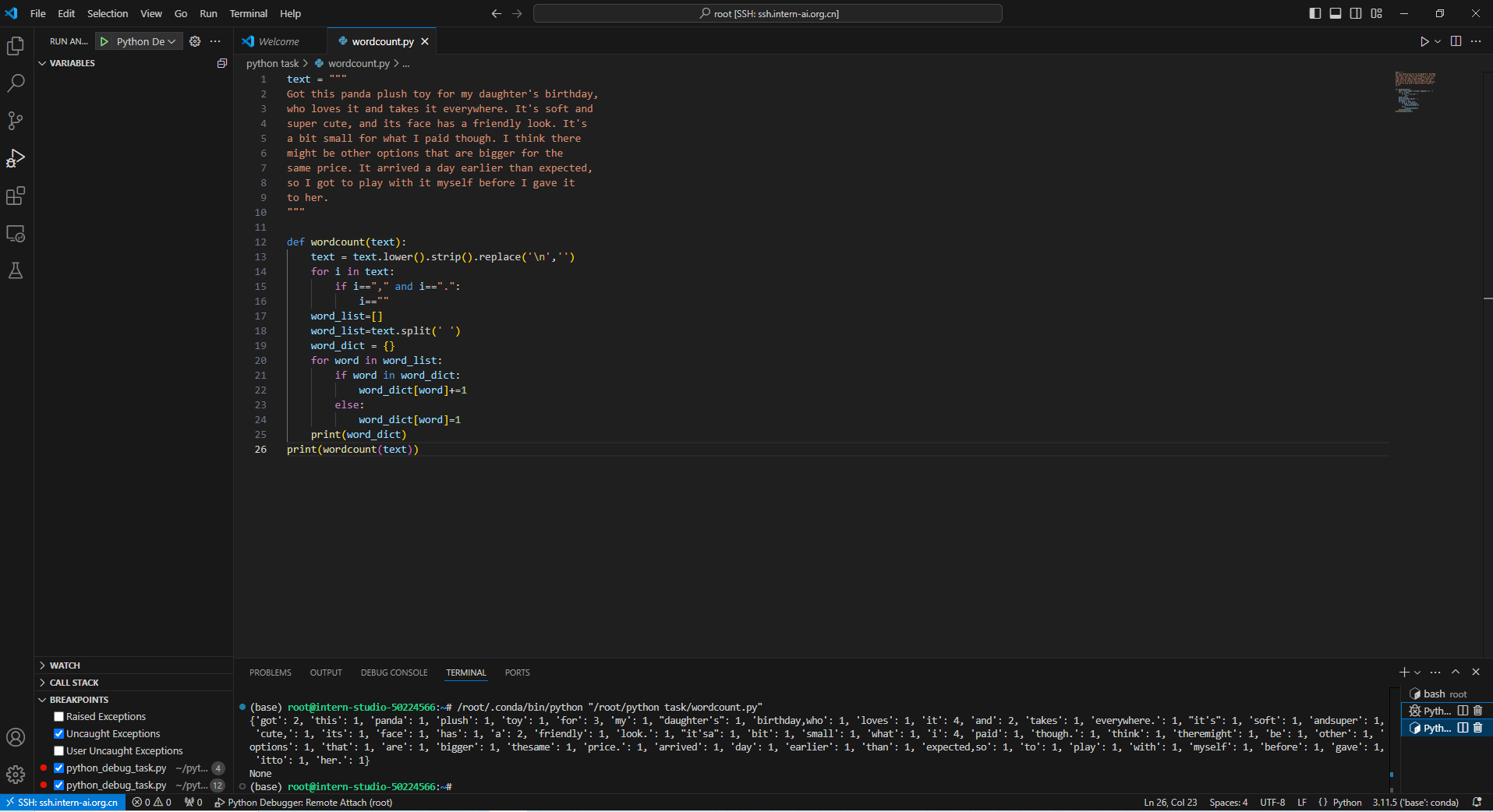Open the Terminal menu

click(x=248, y=13)
